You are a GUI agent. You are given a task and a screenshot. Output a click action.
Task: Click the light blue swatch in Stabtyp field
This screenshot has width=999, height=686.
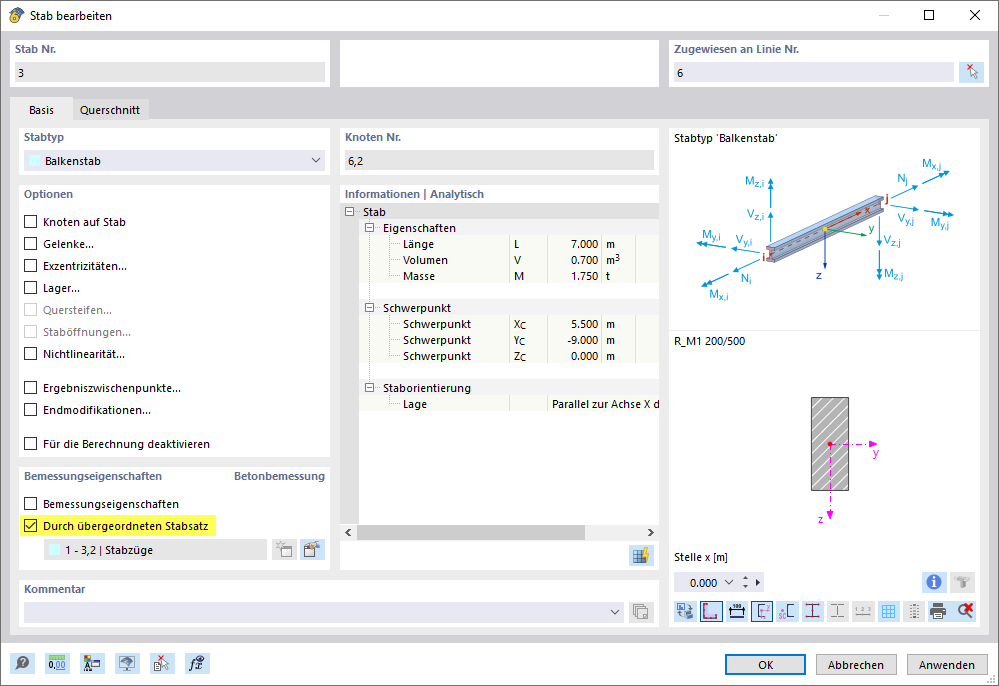[34, 161]
